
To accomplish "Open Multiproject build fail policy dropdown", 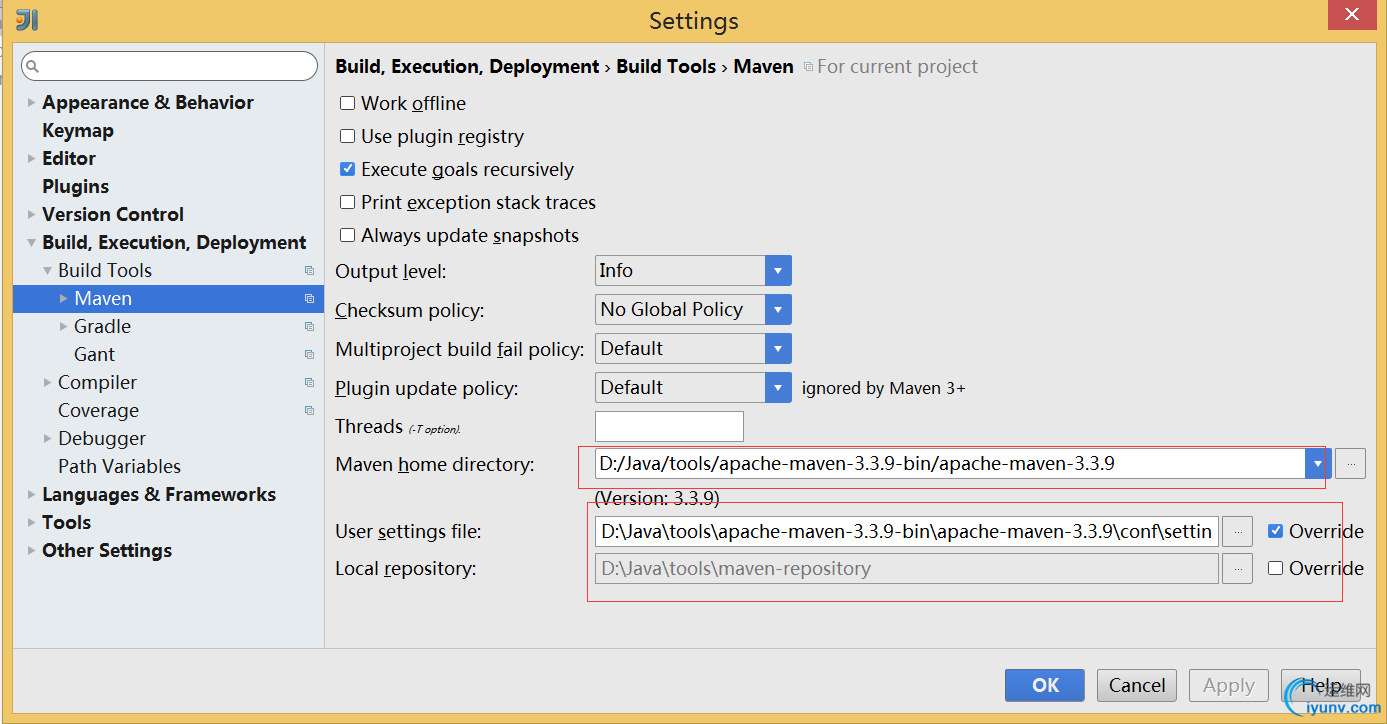I will [778, 349].
